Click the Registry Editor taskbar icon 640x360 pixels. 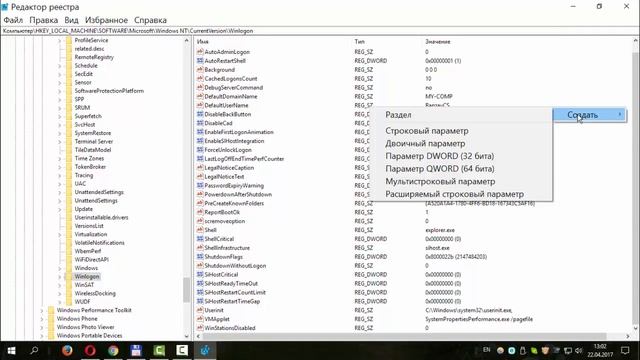tap(205, 350)
